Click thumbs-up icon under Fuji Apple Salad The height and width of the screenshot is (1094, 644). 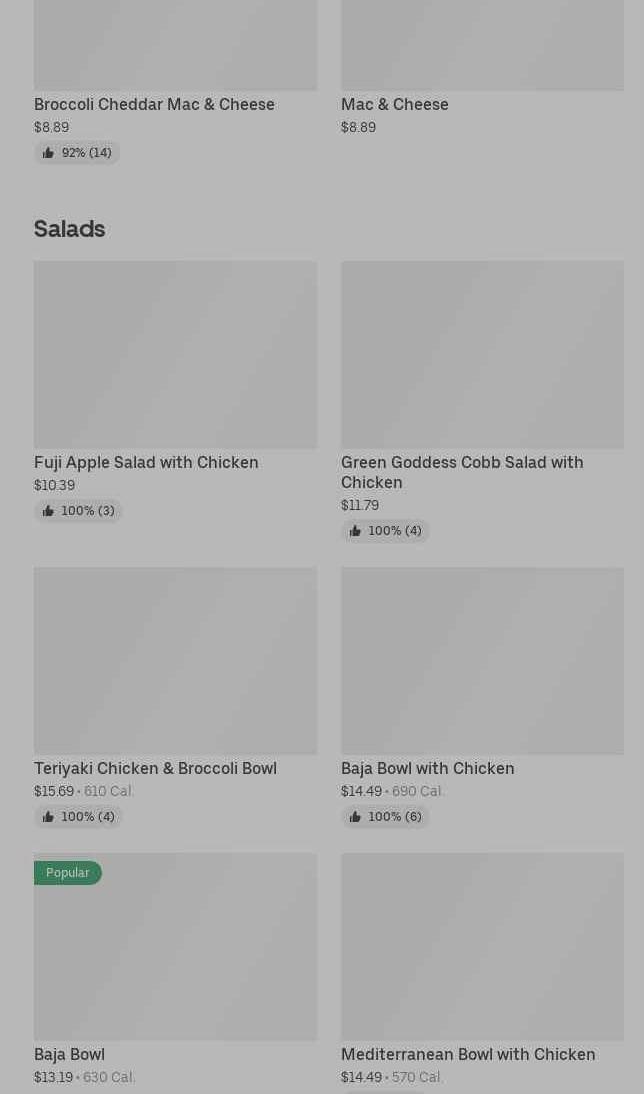coord(48,511)
